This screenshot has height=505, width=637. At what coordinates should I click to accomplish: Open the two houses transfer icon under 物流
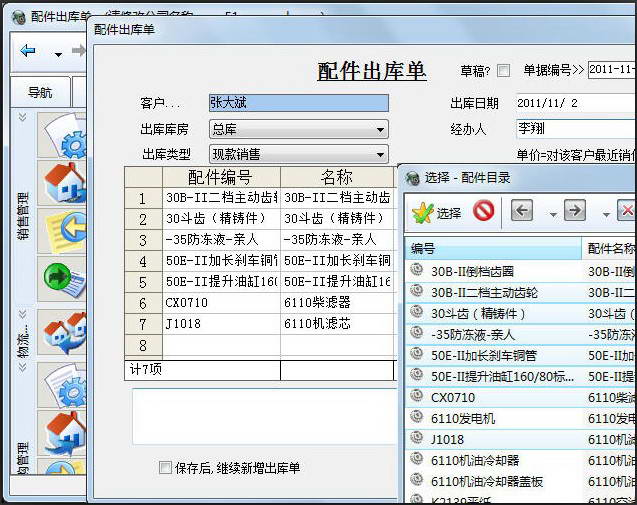pyautogui.click(x=62, y=332)
